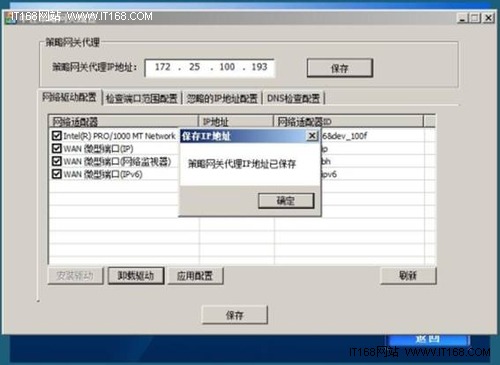Select the DNS检查配置 tab
500x365 pixels.
294,98
